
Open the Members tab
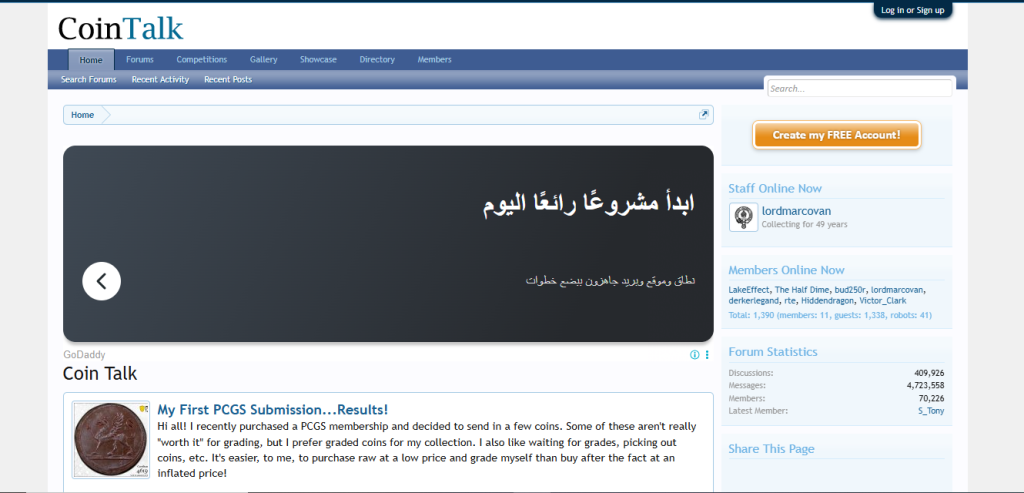(x=434, y=59)
